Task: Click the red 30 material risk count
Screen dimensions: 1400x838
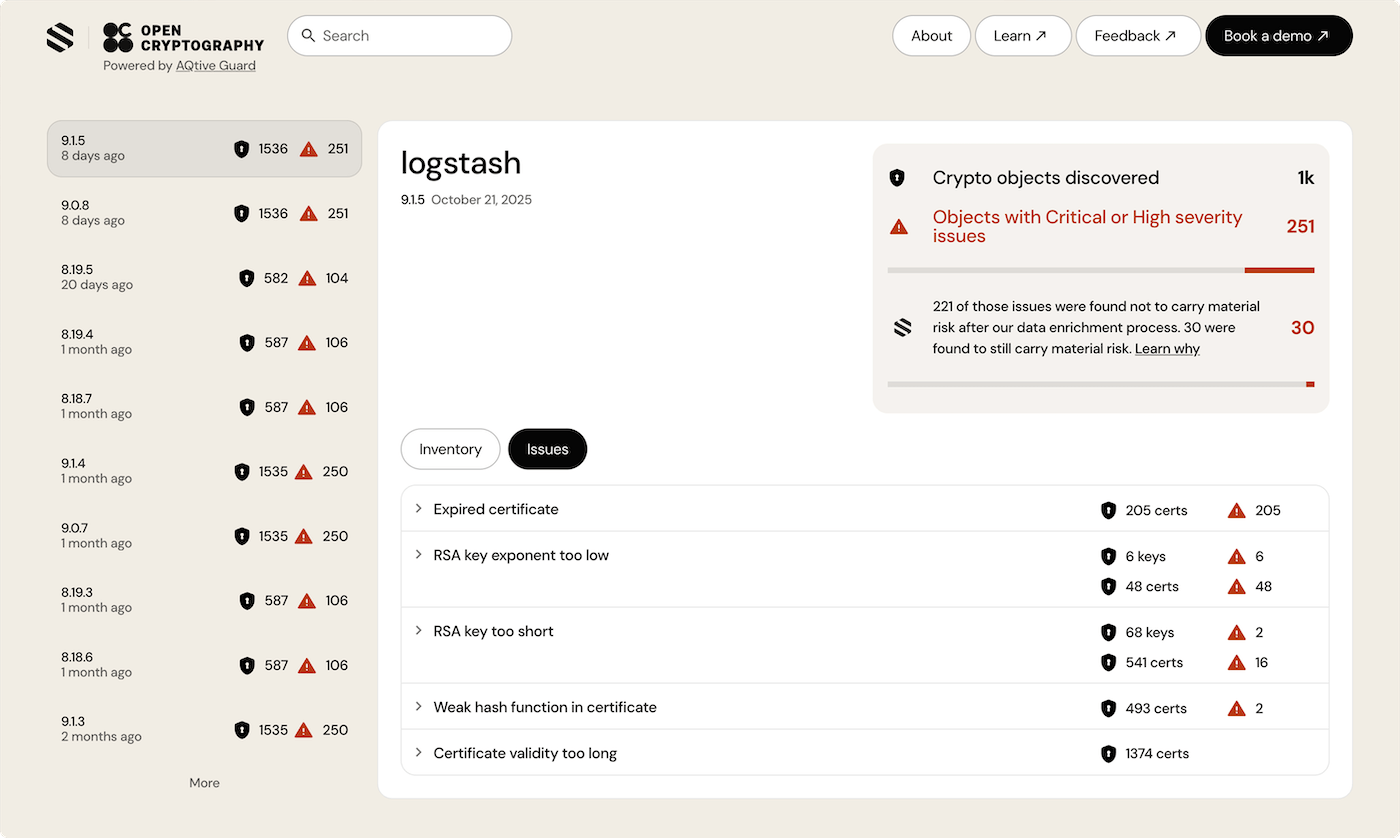Action: (1302, 328)
